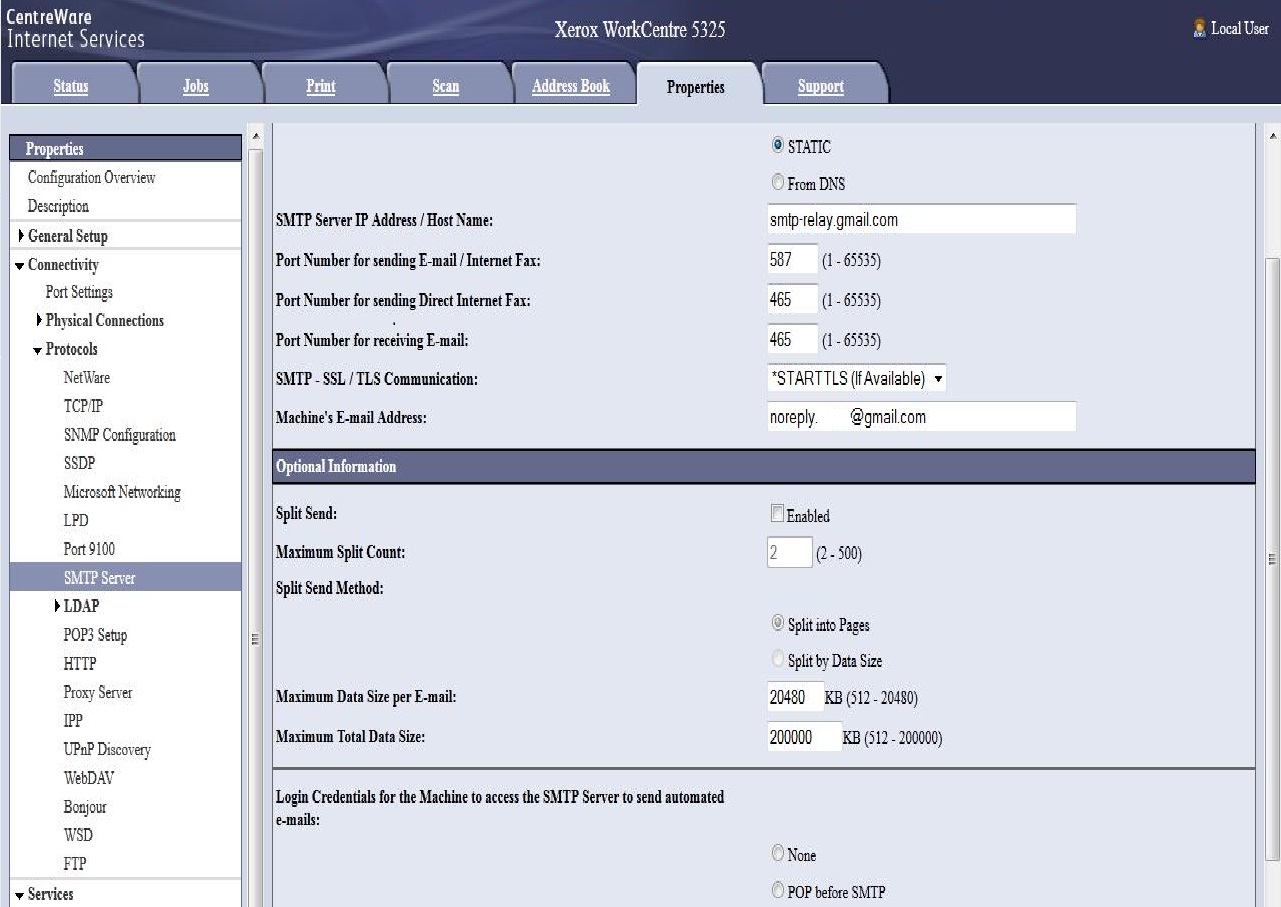Select the Properties tab

click(696, 86)
